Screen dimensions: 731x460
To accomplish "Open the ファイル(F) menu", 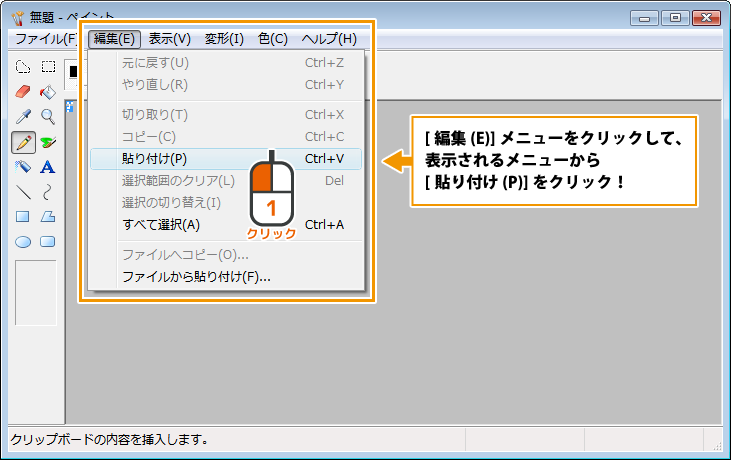I will (46, 39).
